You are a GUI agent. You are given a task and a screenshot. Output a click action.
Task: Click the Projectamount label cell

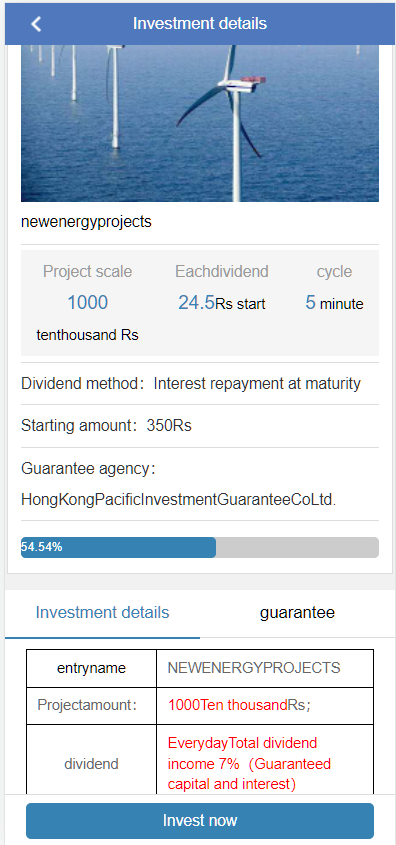(92, 705)
